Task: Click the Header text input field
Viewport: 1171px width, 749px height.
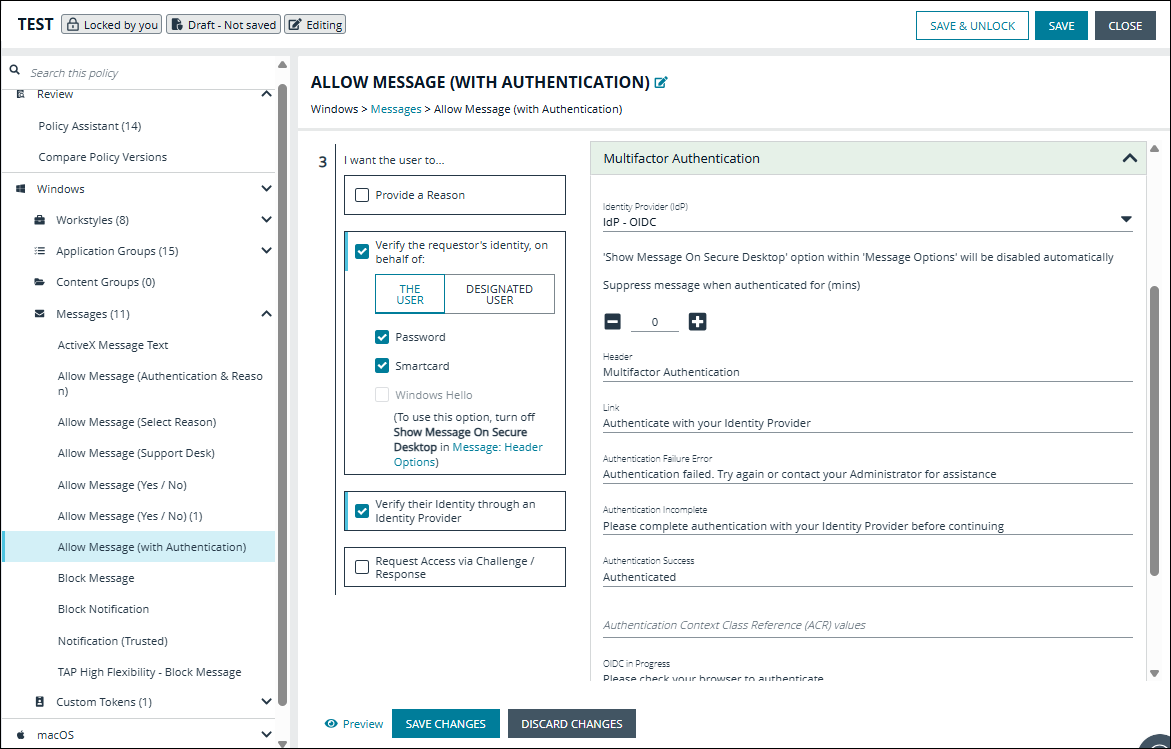Action: pyautogui.click(x=867, y=370)
